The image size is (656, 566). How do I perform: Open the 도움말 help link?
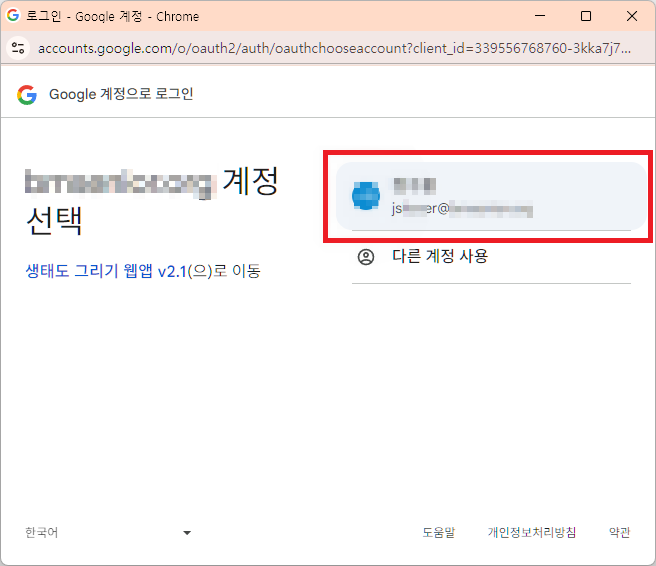[x=438, y=533]
